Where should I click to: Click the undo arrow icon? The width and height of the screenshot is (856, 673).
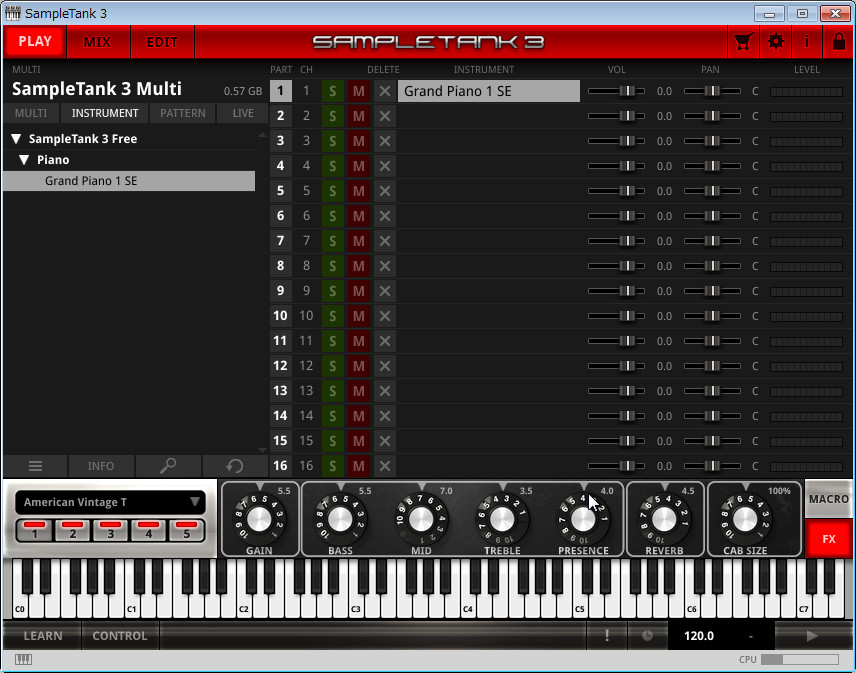(234, 465)
